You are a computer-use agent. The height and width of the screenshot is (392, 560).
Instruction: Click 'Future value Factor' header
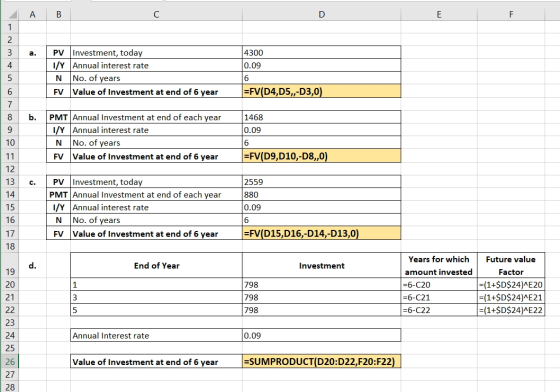511,266
